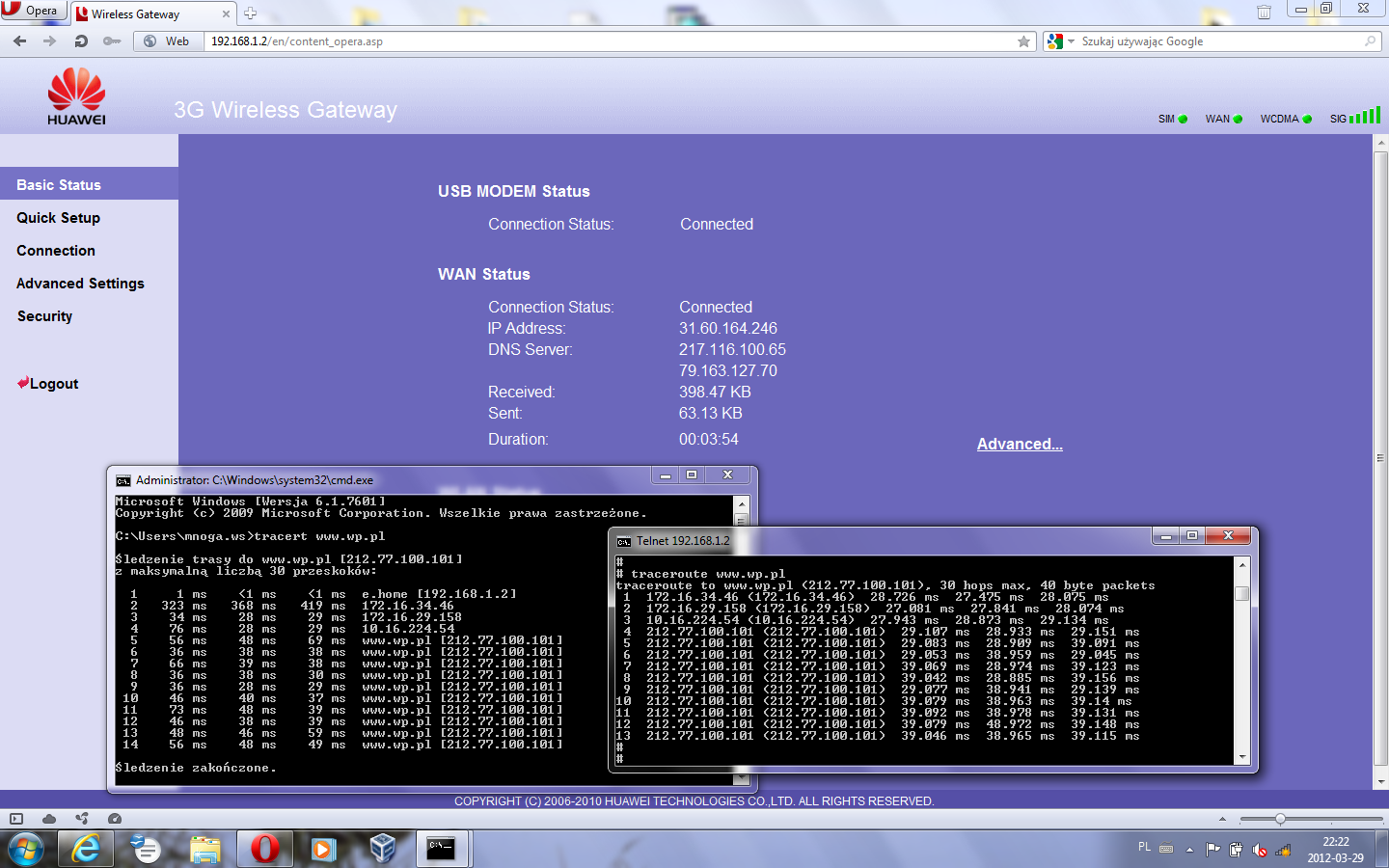
Task: Open Security in sidebar menu
Action: tap(44, 316)
